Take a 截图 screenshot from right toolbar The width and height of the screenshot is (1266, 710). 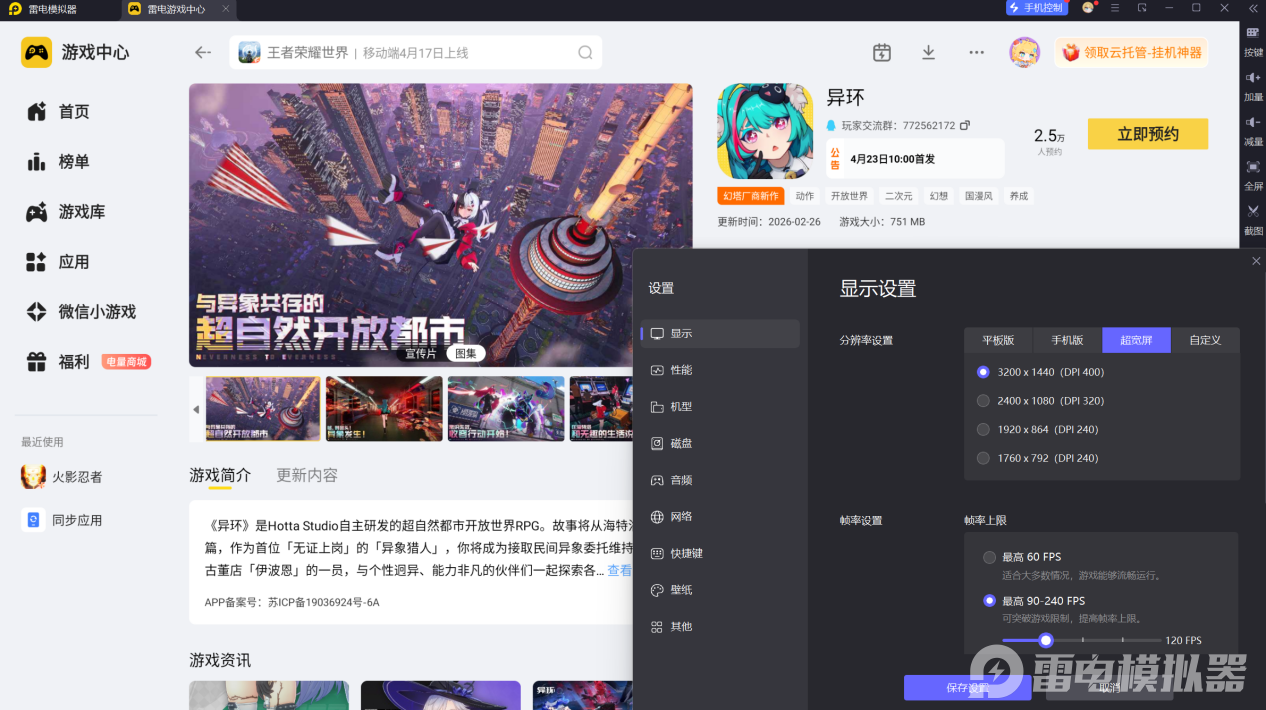[x=1253, y=220]
